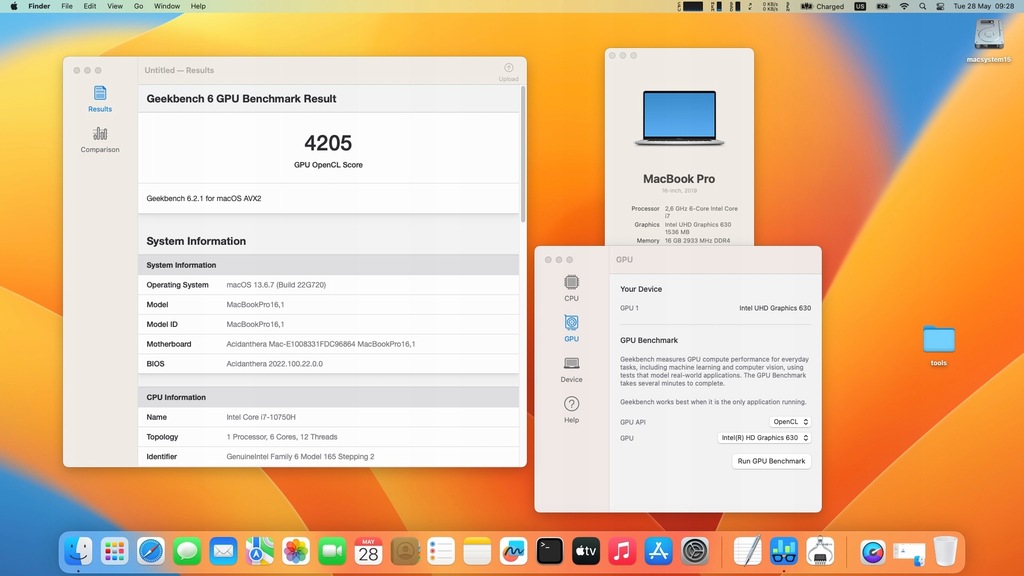Click the Upload icon in results window
The width and height of the screenshot is (1024, 576).
coord(508,71)
